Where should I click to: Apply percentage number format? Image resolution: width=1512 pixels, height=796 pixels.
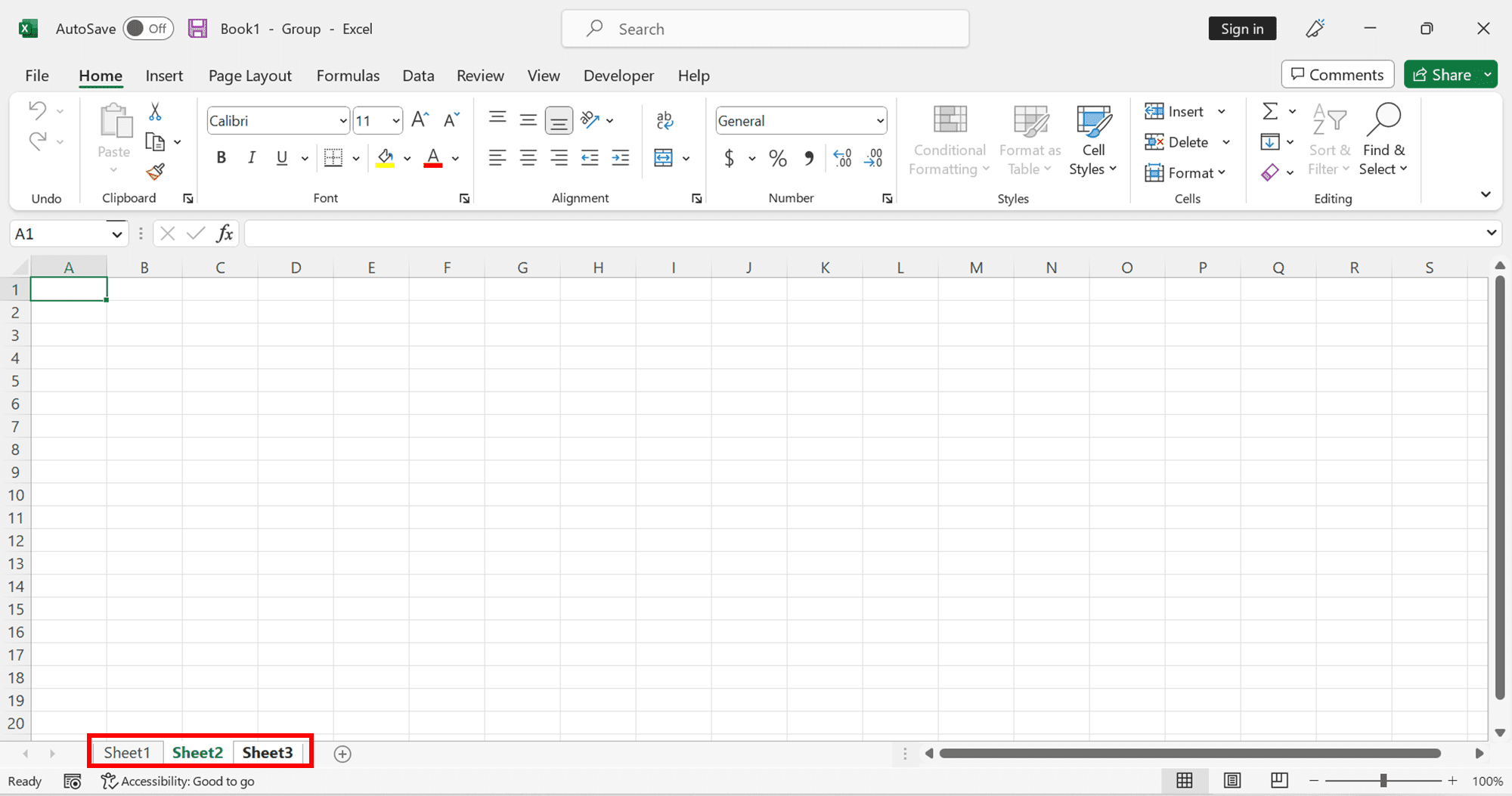tap(778, 158)
